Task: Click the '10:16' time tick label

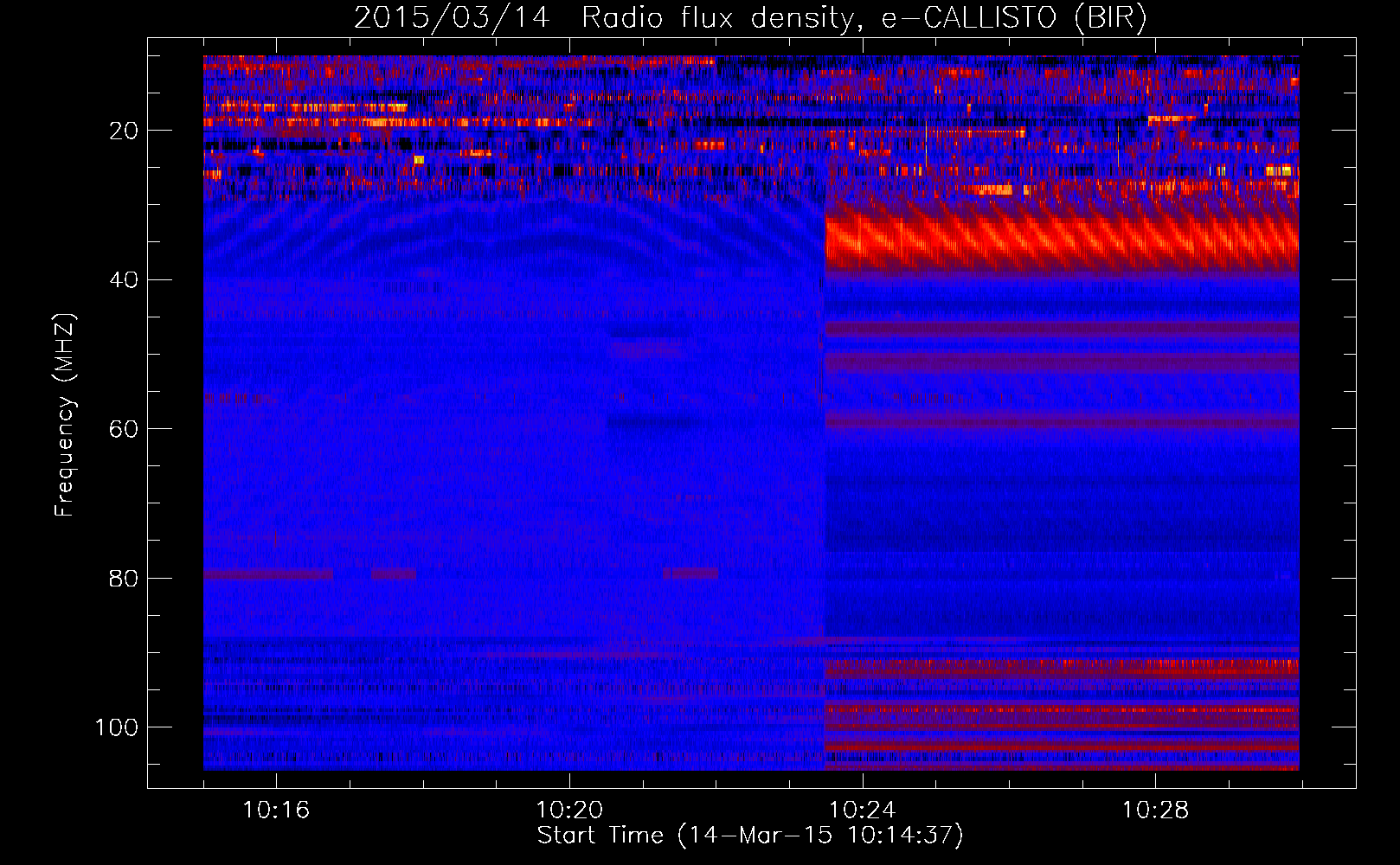Action: click(276, 811)
